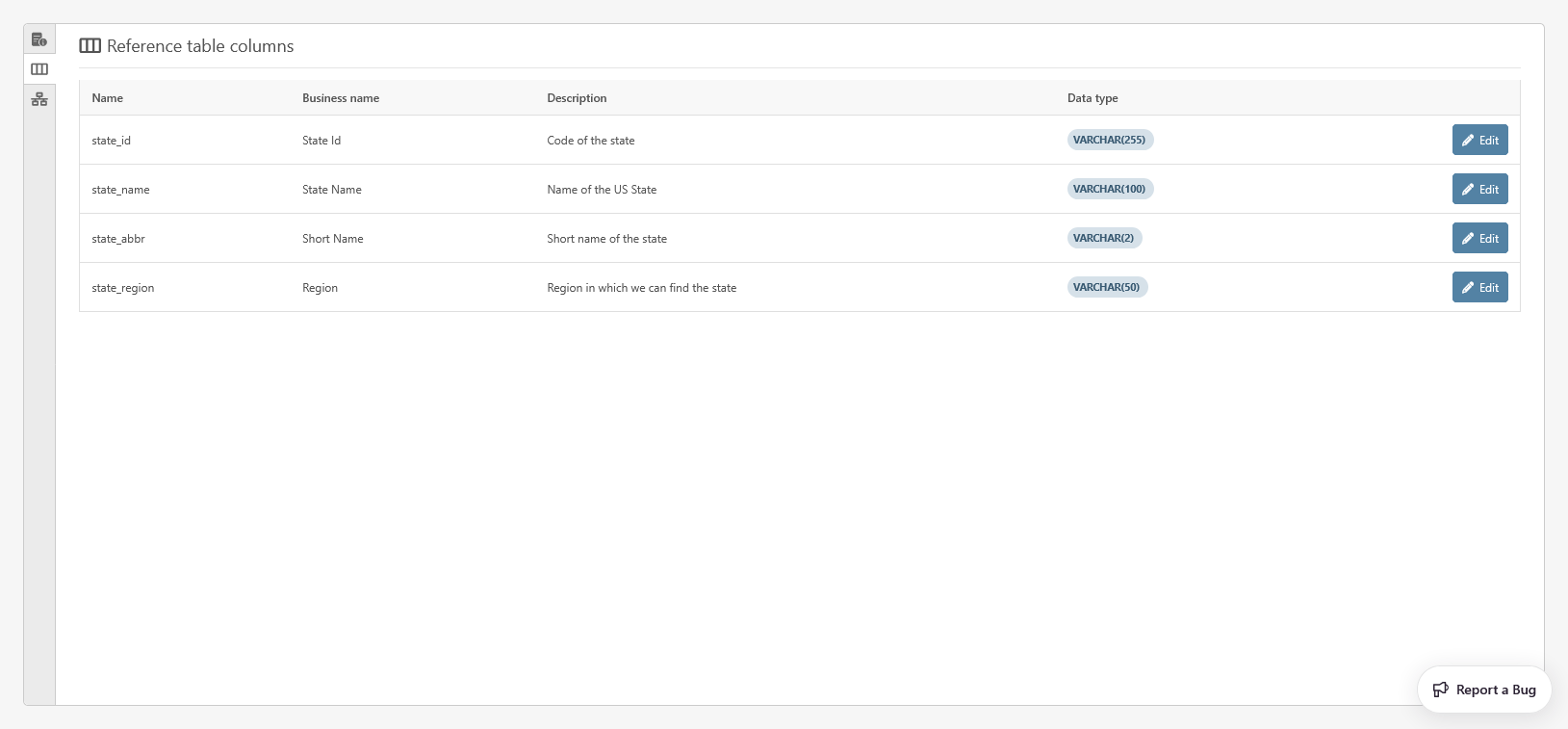Image resolution: width=1568 pixels, height=729 pixels.
Task: Open Edit for the state_region row
Action: 1479,287
